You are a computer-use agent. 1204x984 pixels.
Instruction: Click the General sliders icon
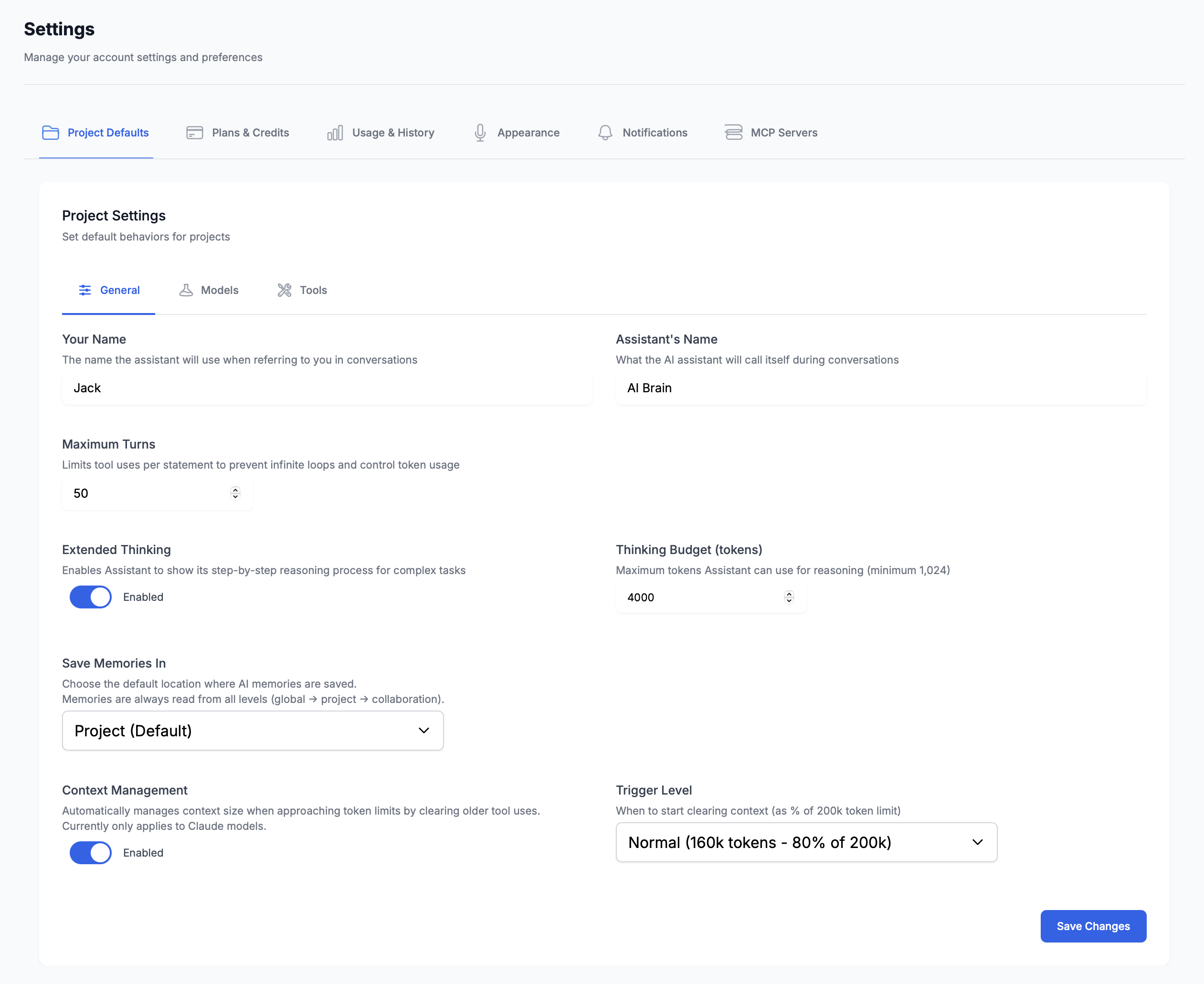coord(85,290)
